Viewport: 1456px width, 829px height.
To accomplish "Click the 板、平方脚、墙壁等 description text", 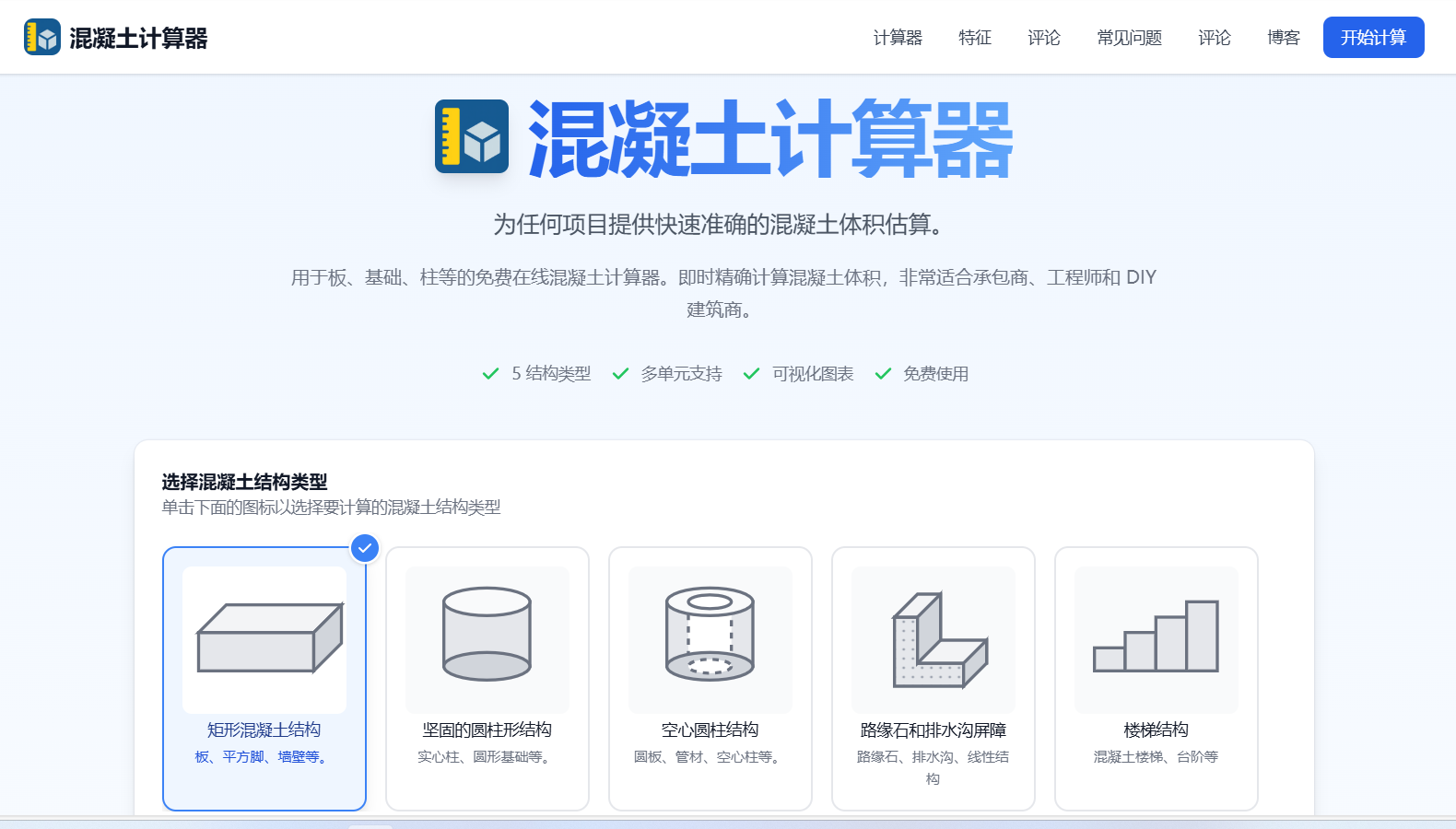I will [x=263, y=756].
